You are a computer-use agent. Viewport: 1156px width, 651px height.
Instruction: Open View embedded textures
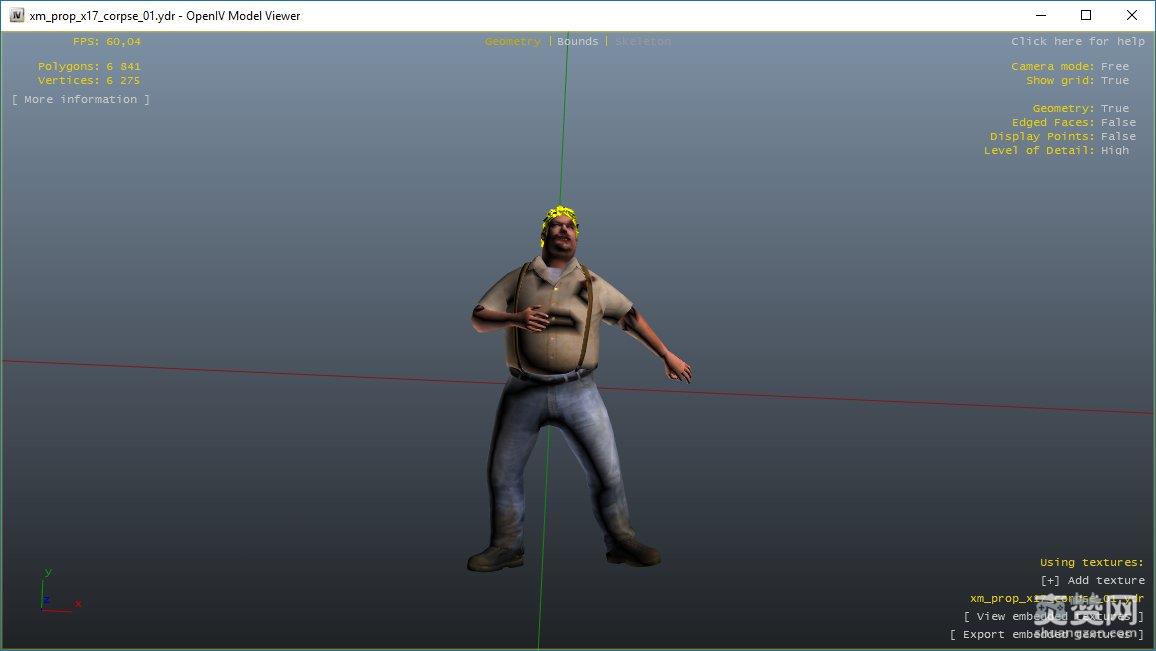click(x=1053, y=616)
